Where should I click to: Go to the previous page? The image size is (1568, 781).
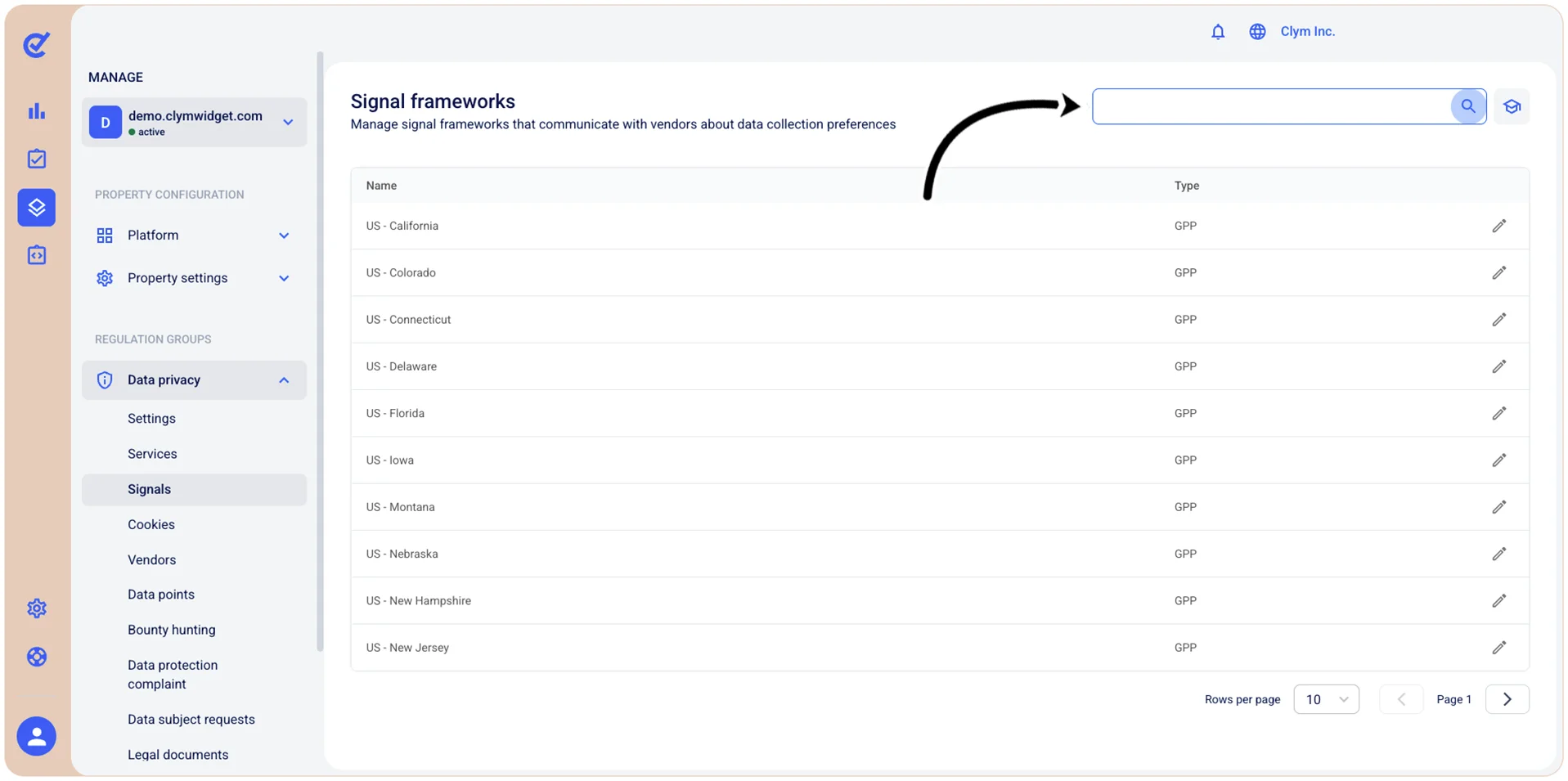coord(1401,699)
